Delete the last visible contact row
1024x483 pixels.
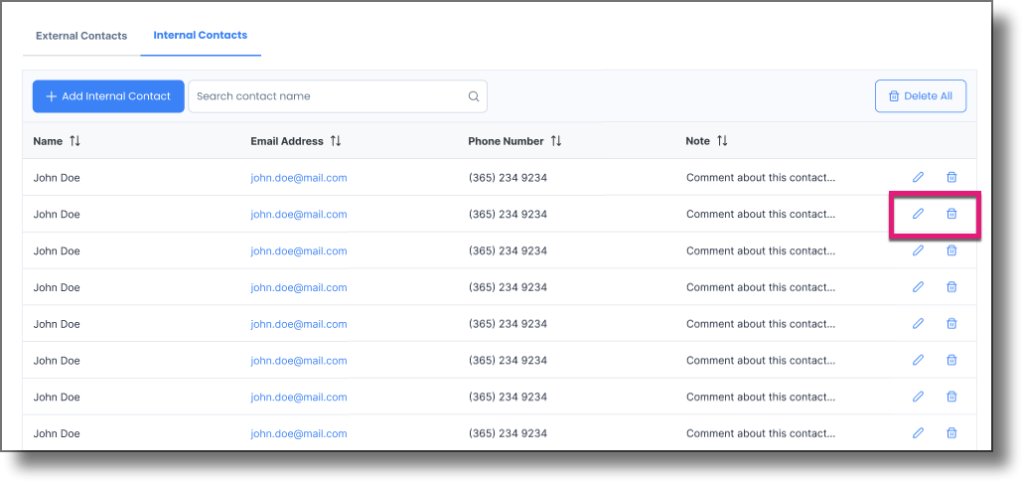[952, 433]
